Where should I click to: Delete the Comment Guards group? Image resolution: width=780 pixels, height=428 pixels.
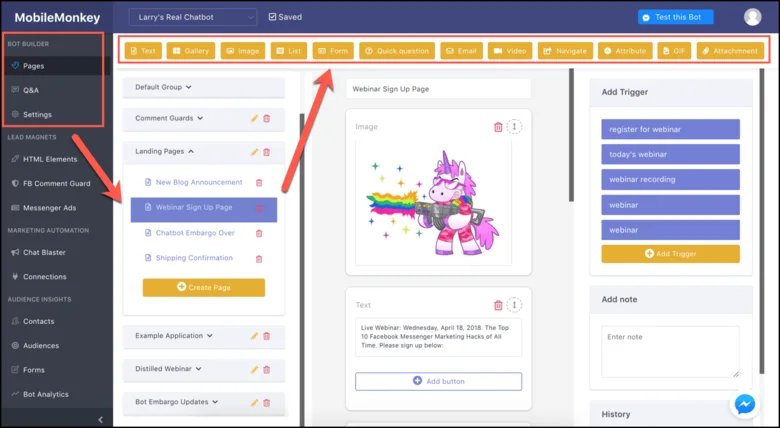(x=267, y=118)
